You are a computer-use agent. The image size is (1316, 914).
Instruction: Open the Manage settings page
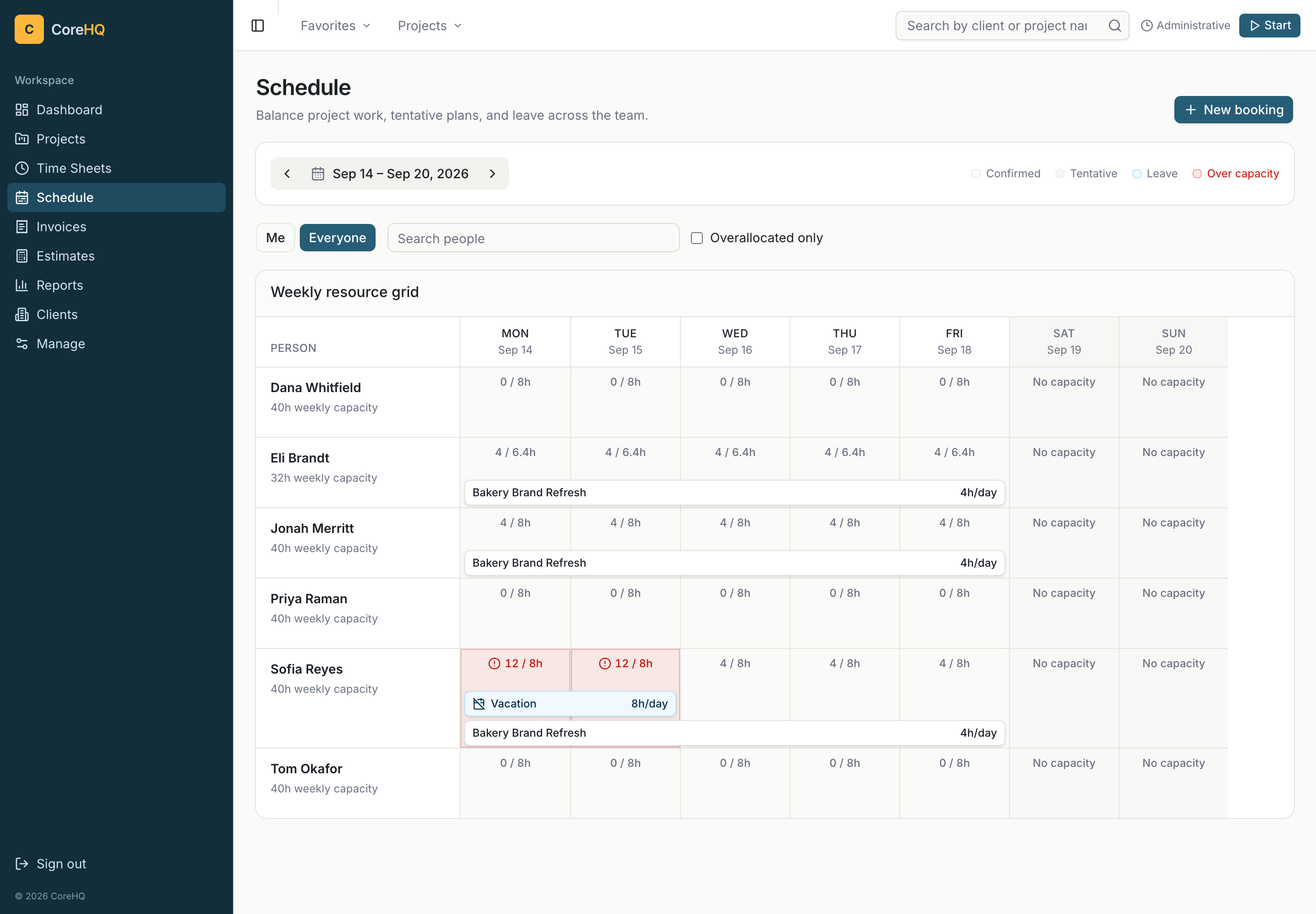click(x=116, y=344)
